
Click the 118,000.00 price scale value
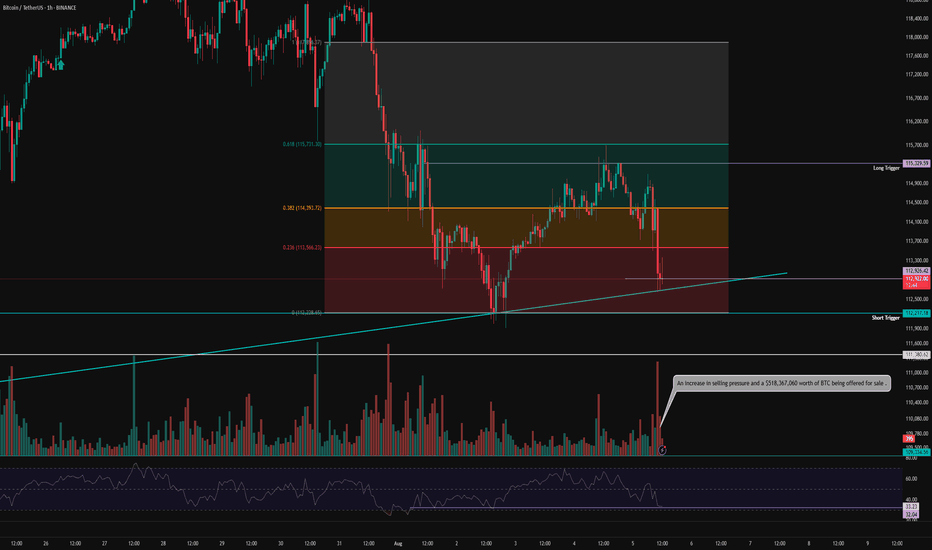pos(917,37)
